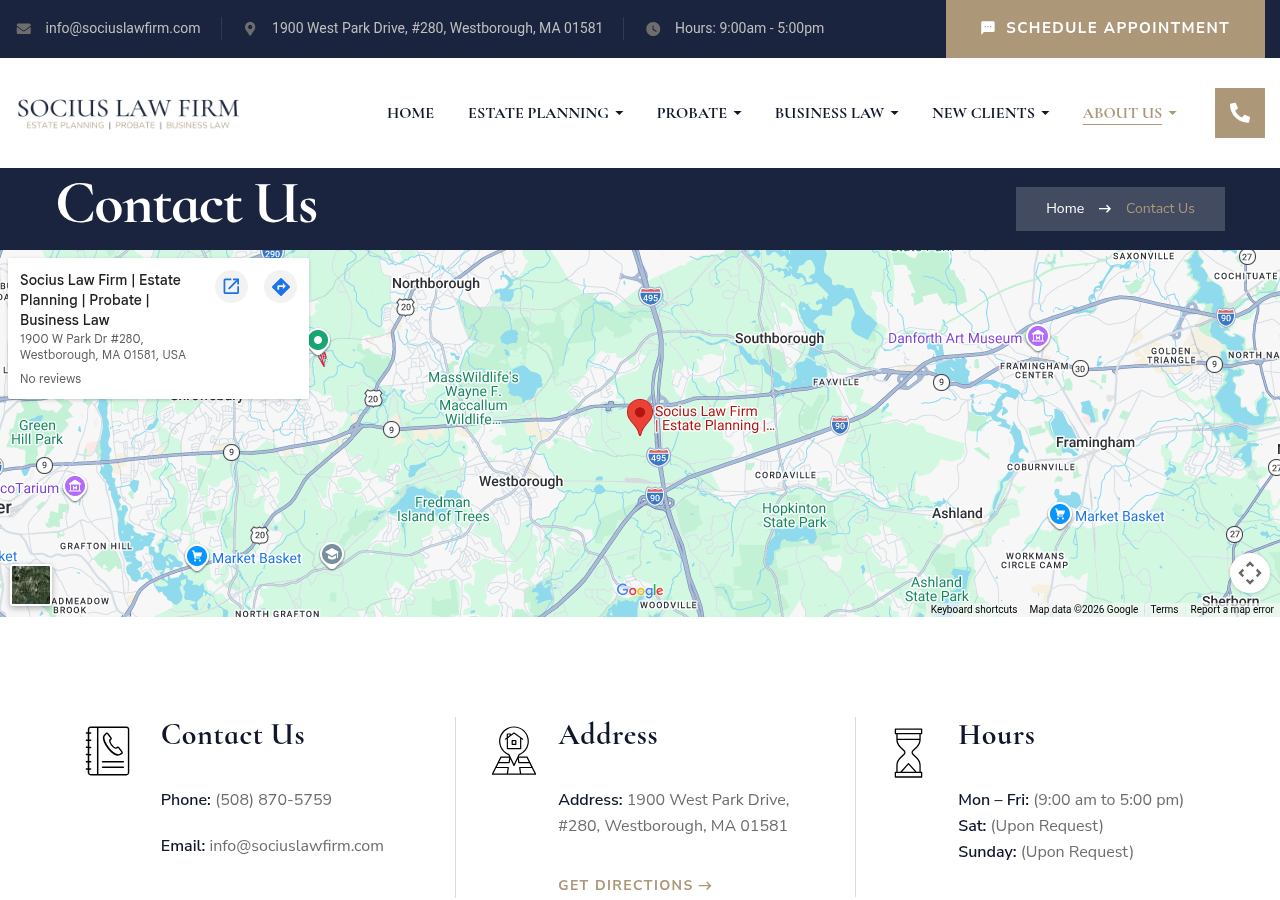Click the phone book icon by Contact Us
The height and width of the screenshot is (900, 1280).
point(108,751)
